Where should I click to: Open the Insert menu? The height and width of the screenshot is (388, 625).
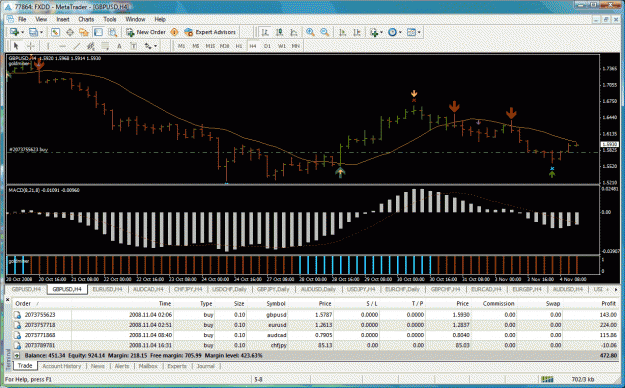[63, 19]
